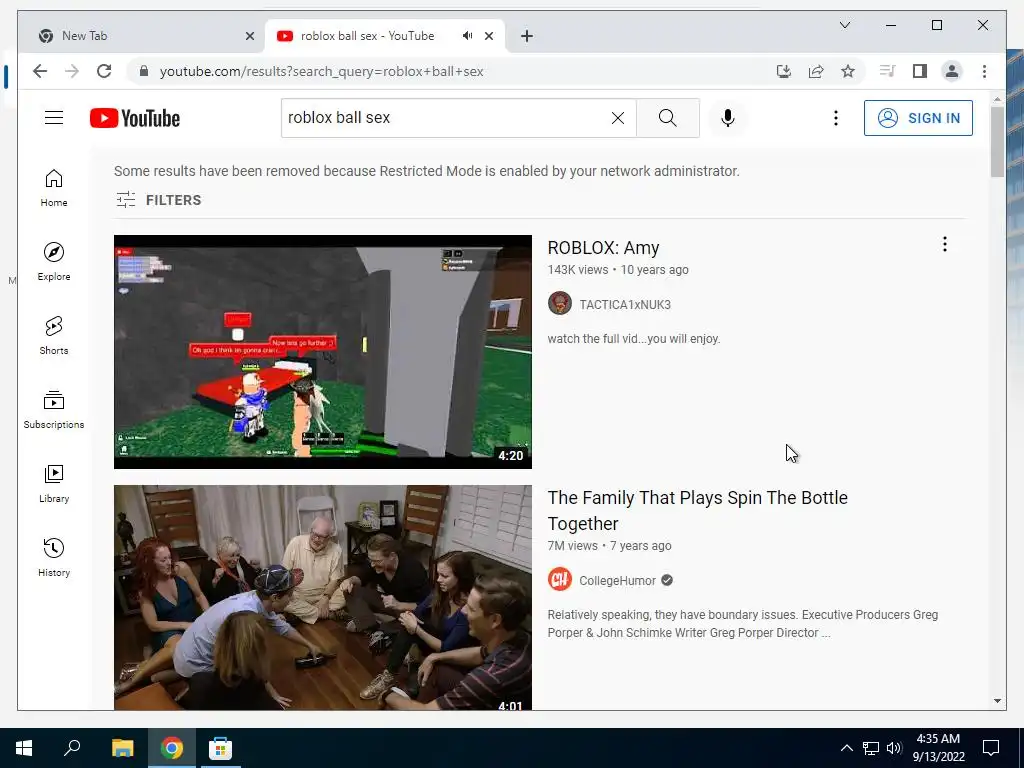Open the network icon in system tray
The image size is (1024, 768).
[x=871, y=748]
